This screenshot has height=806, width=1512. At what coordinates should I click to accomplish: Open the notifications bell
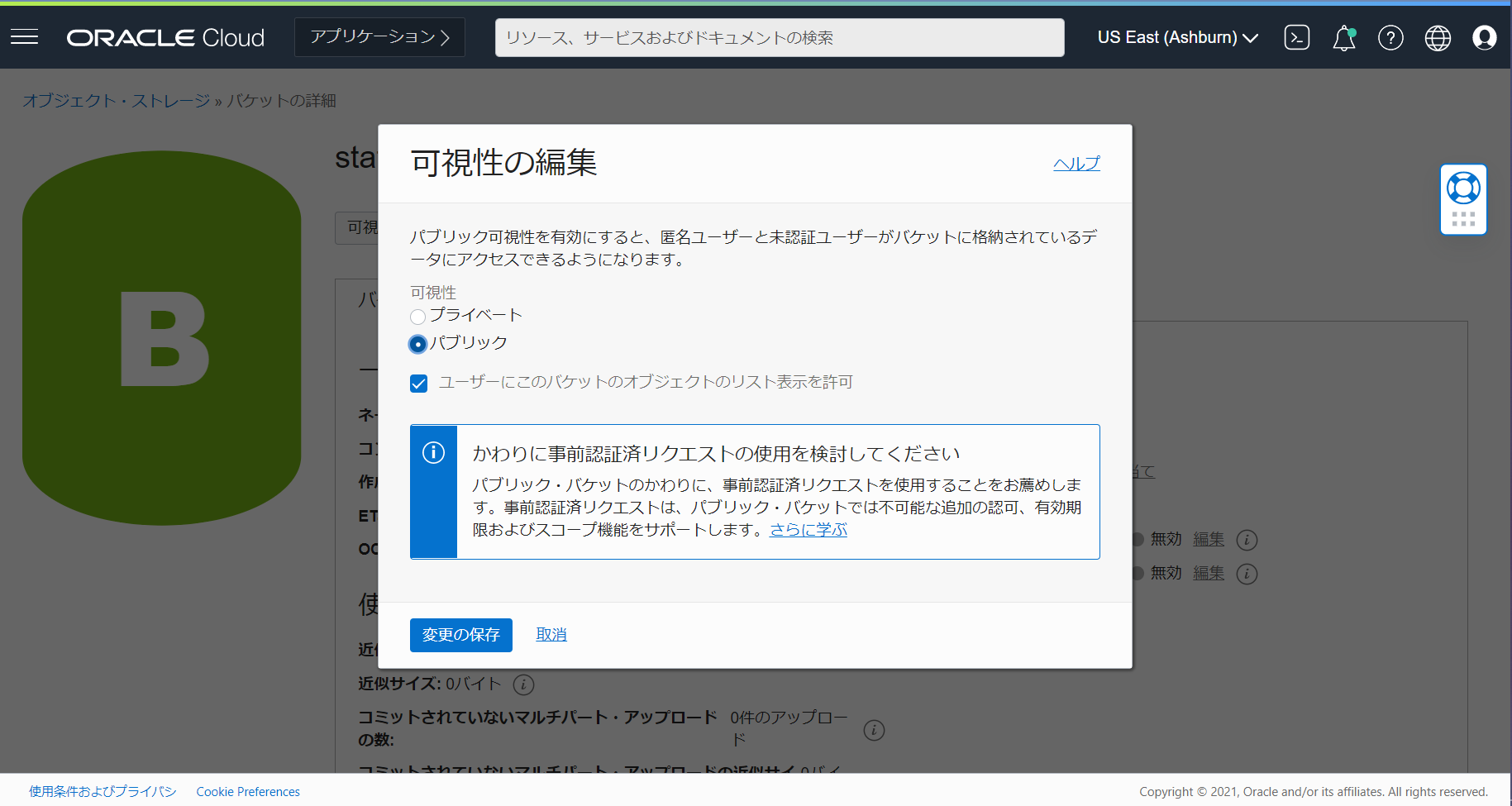(x=1344, y=38)
